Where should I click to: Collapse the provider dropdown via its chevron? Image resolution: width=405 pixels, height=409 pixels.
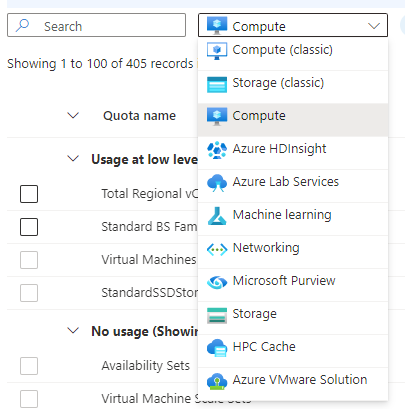pyautogui.click(x=374, y=26)
